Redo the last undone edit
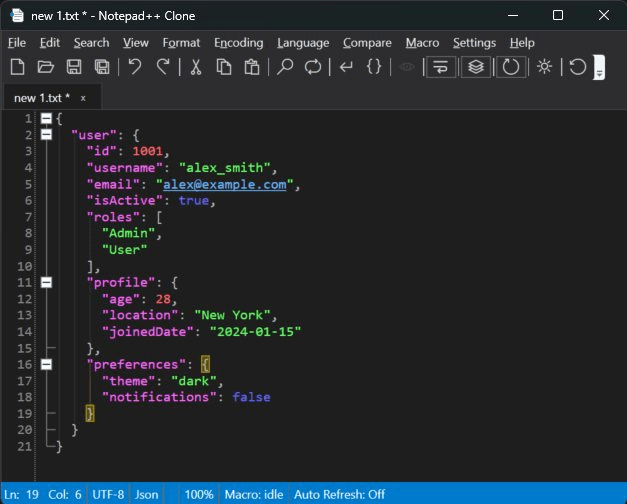The height and width of the screenshot is (504, 627). (x=163, y=67)
